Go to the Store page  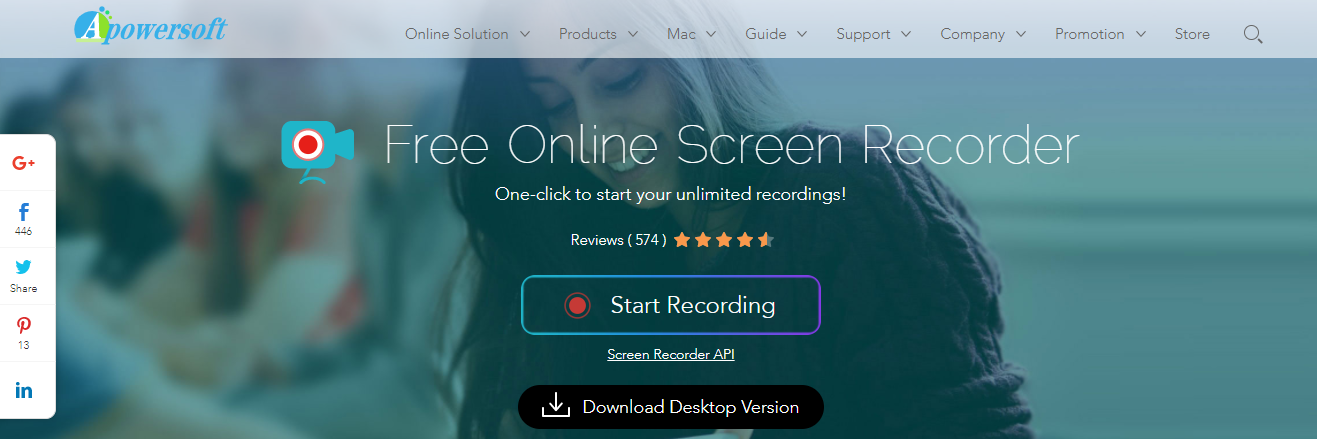(x=1192, y=34)
